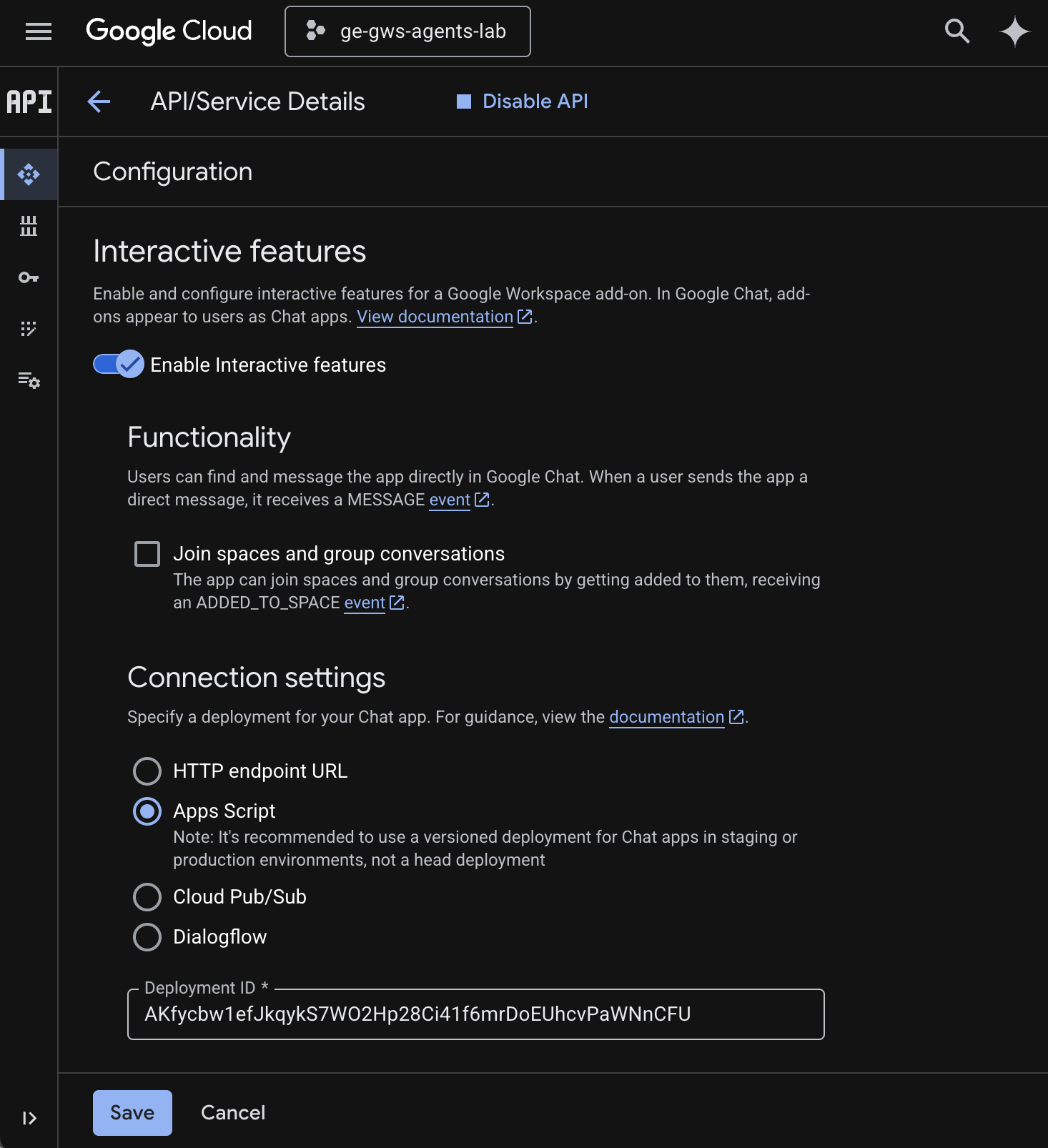Choose the Dialogflow connection option
1048x1148 pixels.
click(x=147, y=937)
